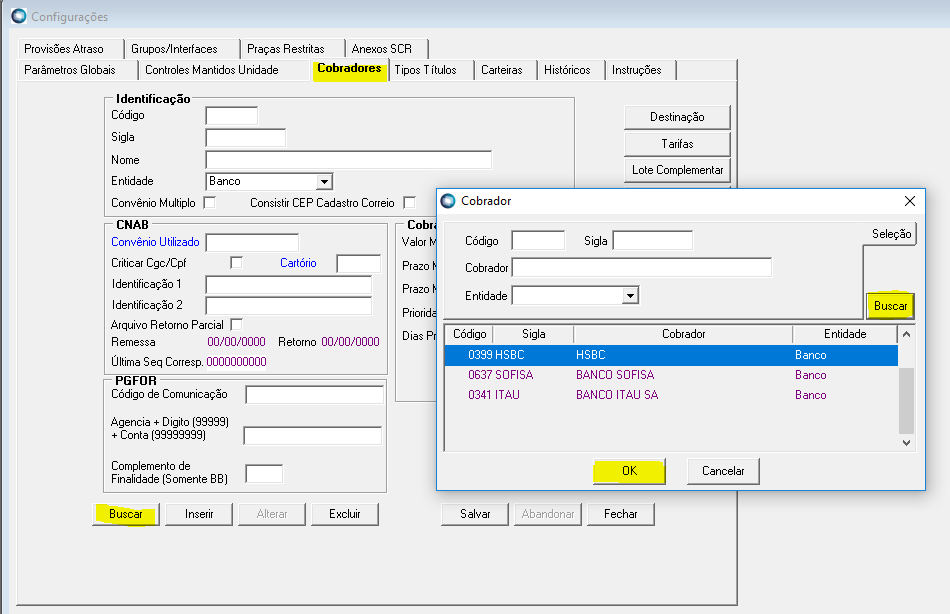Click the Cobrador column header
Image resolution: width=950 pixels, height=614 pixels.
[683, 334]
